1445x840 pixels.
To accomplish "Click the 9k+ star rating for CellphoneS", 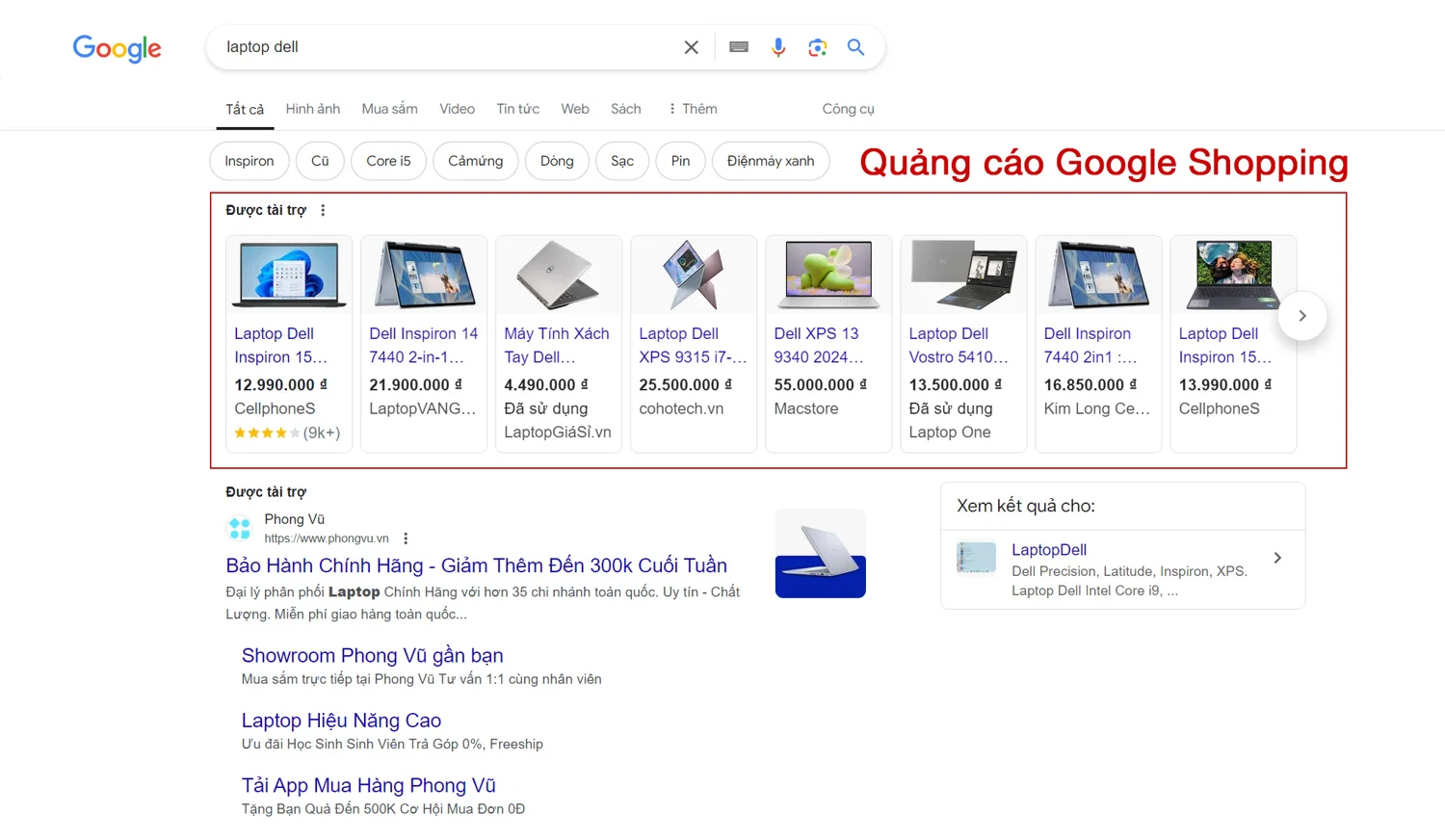I will (x=287, y=433).
